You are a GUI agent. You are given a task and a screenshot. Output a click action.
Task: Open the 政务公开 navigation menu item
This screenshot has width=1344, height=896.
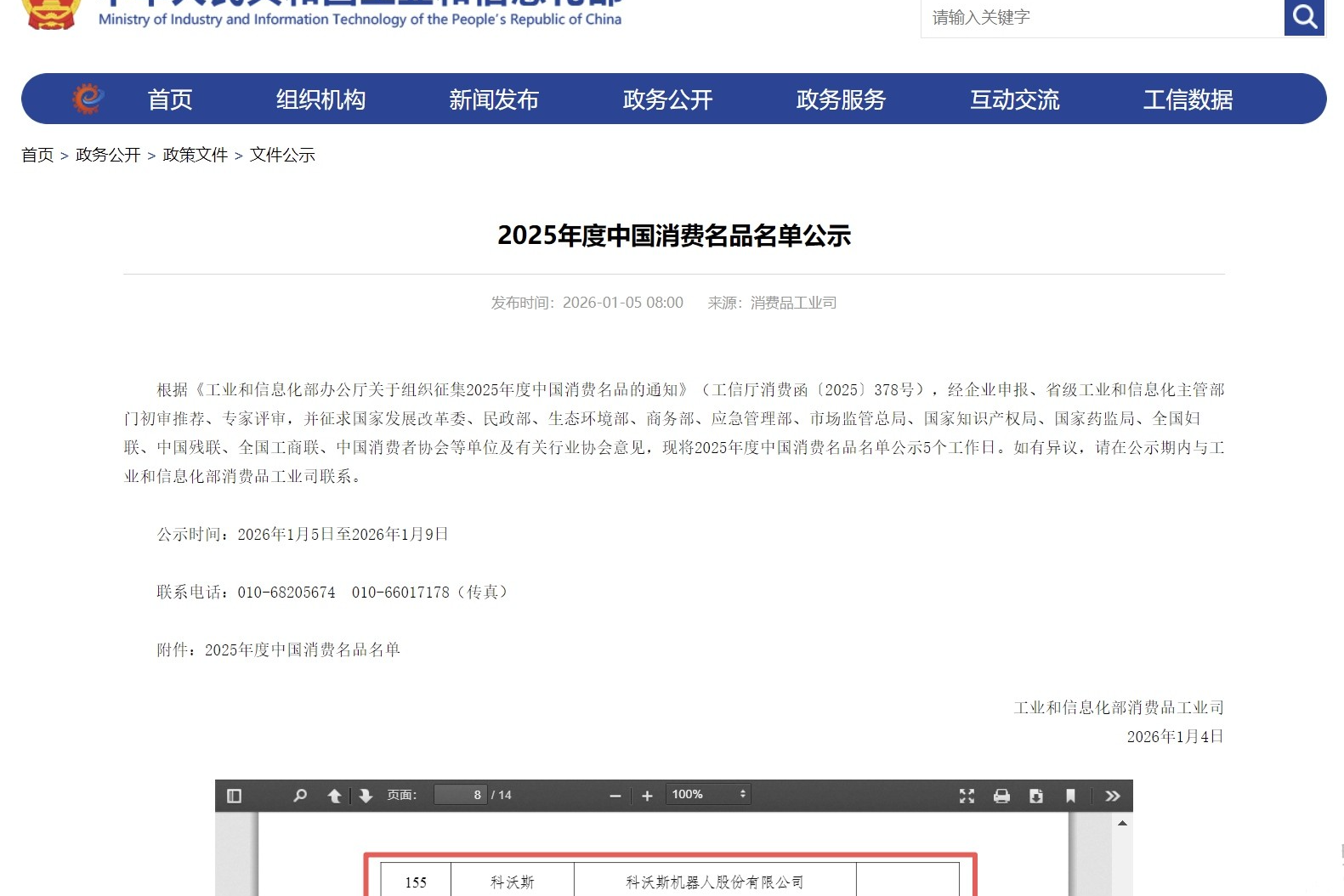click(667, 99)
